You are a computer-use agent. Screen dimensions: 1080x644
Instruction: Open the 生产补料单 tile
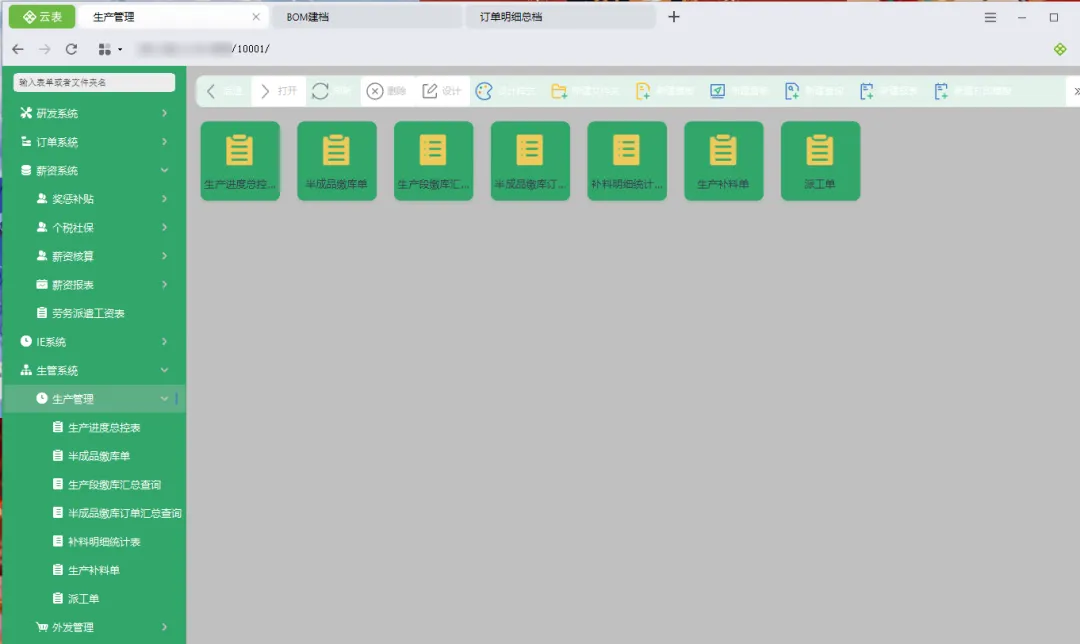pyautogui.click(x=724, y=161)
